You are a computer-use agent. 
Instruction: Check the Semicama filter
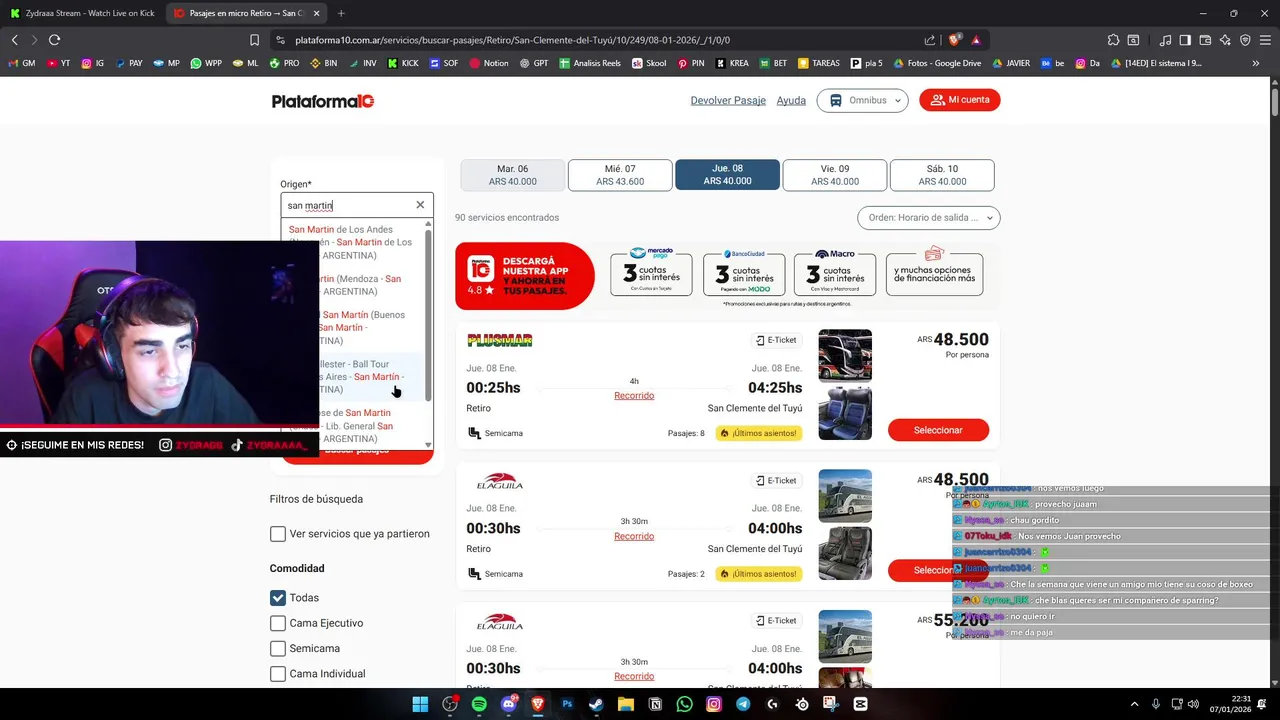point(278,648)
